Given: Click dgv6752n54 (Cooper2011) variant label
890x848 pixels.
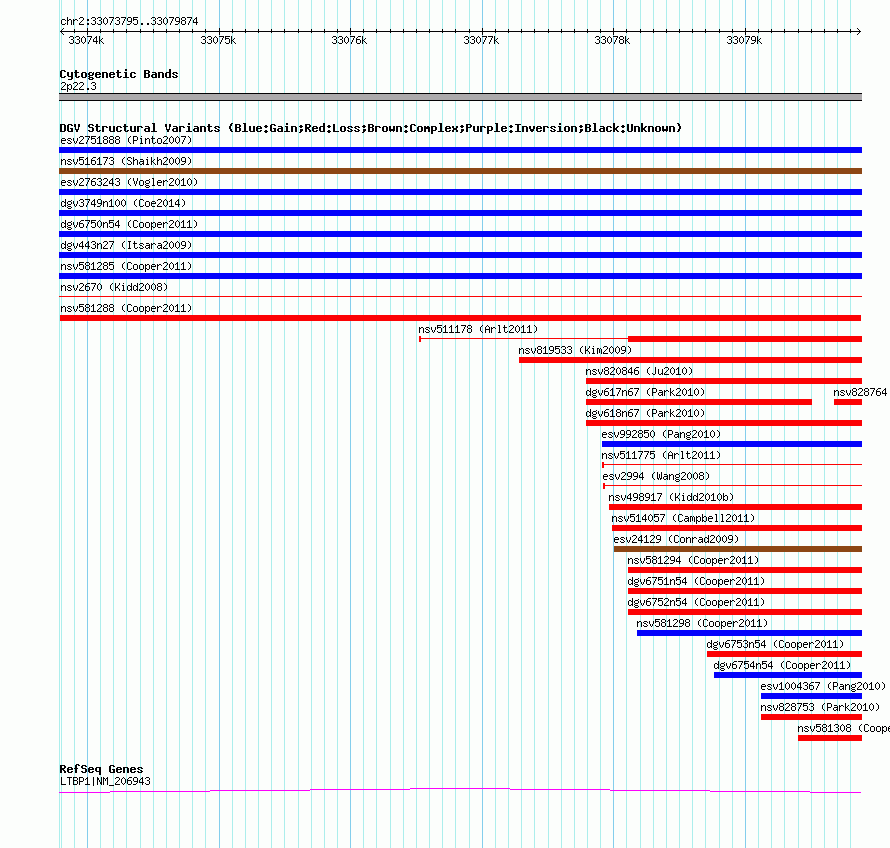Looking at the screenshot, I should click(696, 602).
